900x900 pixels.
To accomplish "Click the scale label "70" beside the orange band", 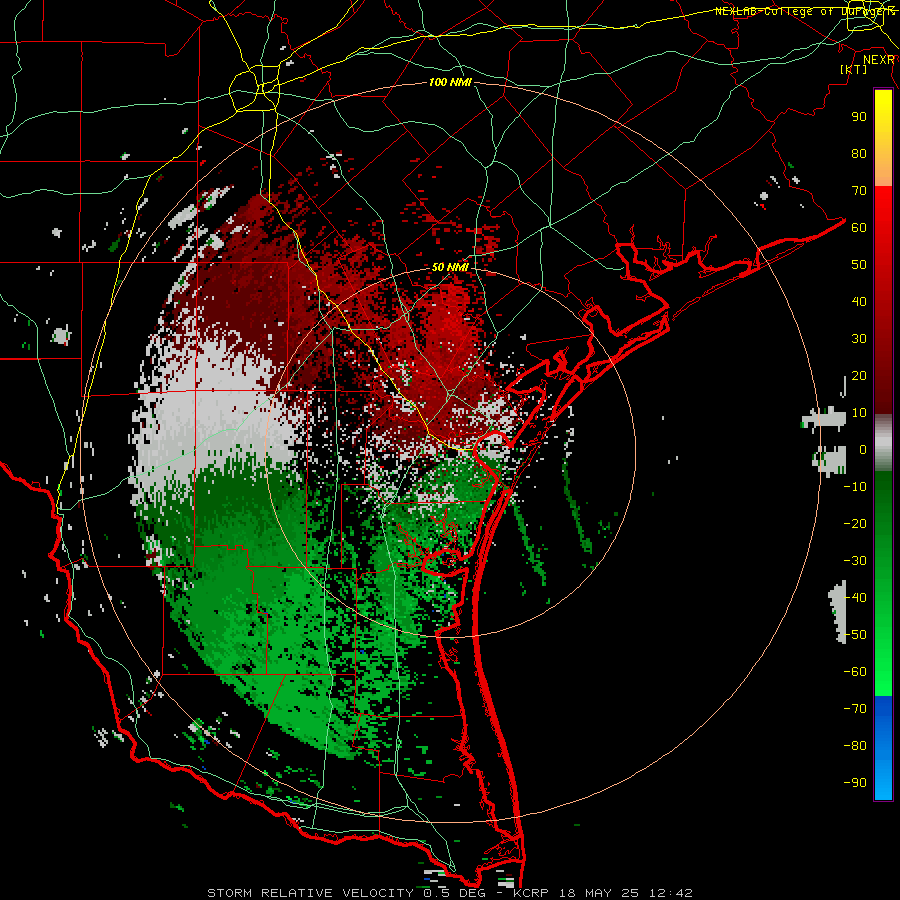I will [859, 191].
